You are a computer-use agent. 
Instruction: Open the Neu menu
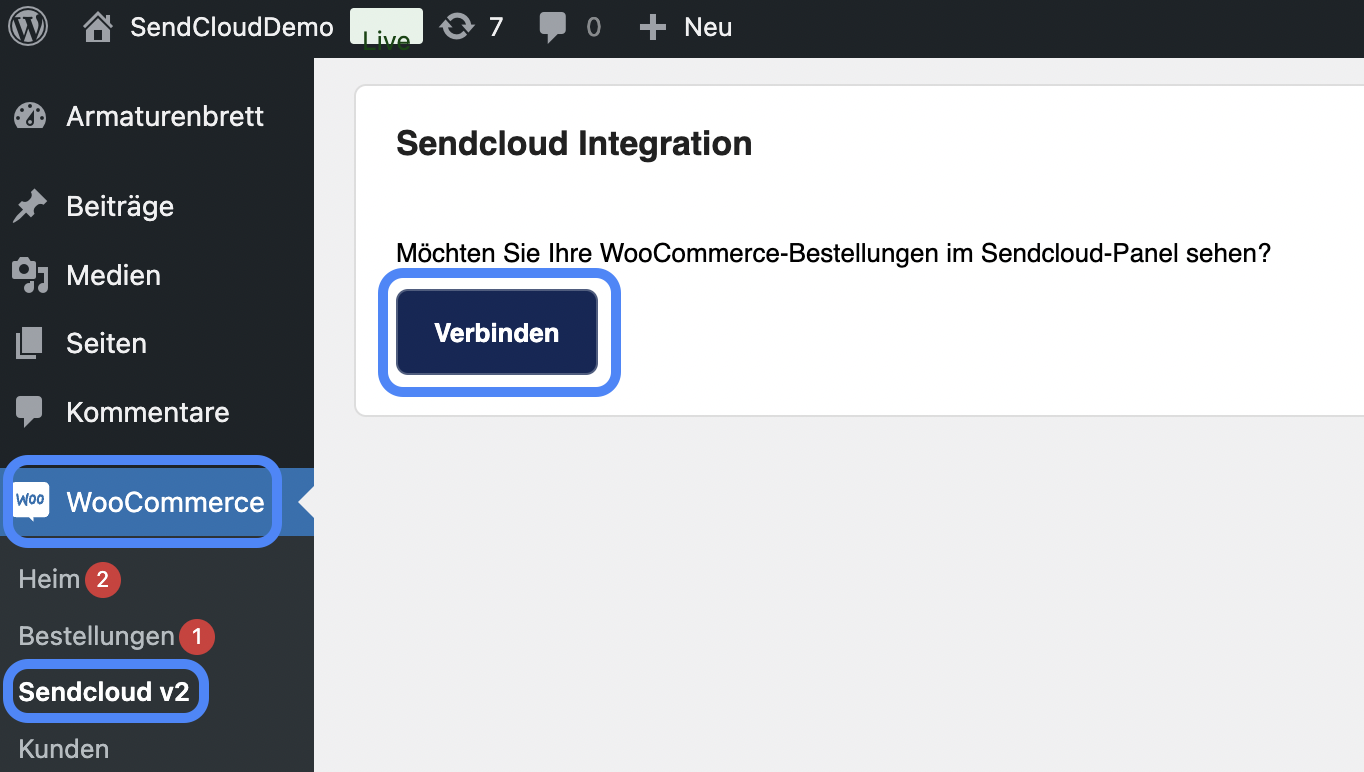[708, 27]
